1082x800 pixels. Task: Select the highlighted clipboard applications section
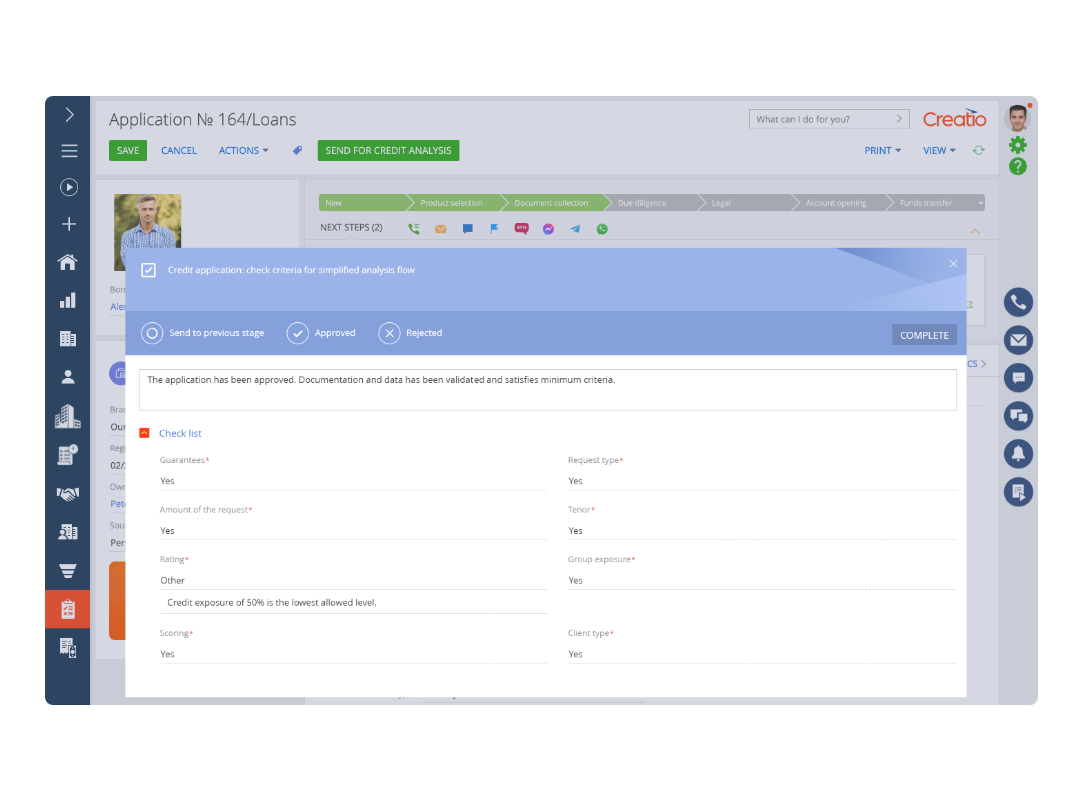point(68,609)
